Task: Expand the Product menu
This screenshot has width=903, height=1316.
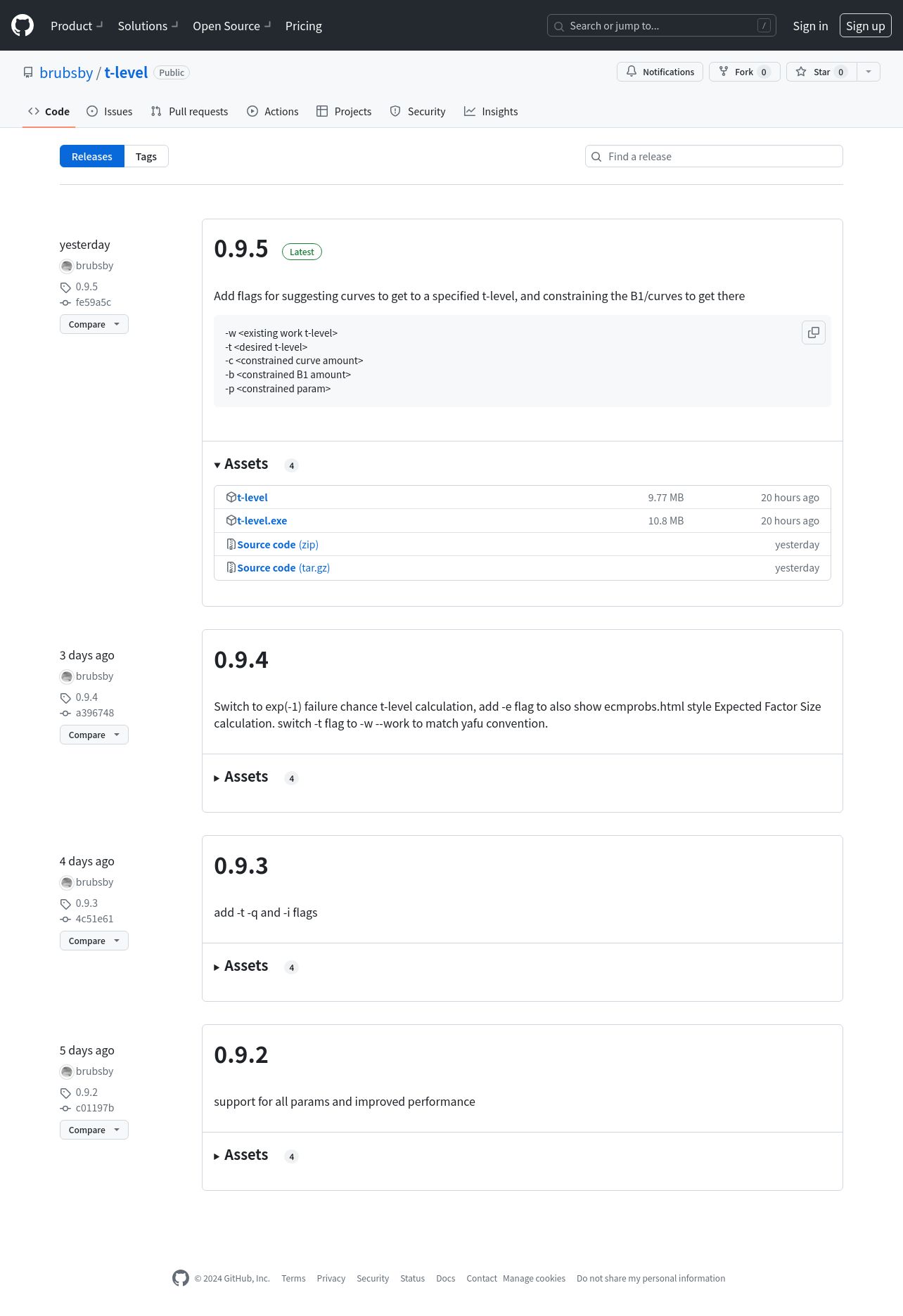Action: (x=77, y=26)
